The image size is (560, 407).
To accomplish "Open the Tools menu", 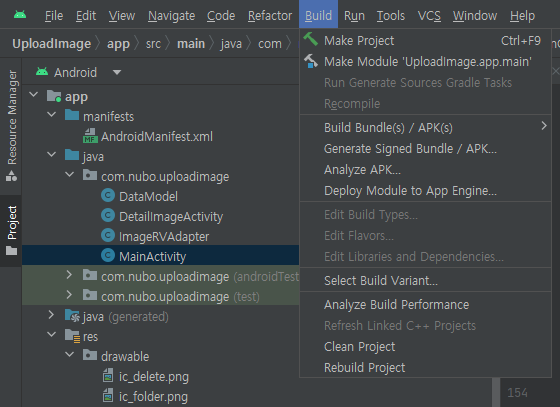I will coord(391,16).
